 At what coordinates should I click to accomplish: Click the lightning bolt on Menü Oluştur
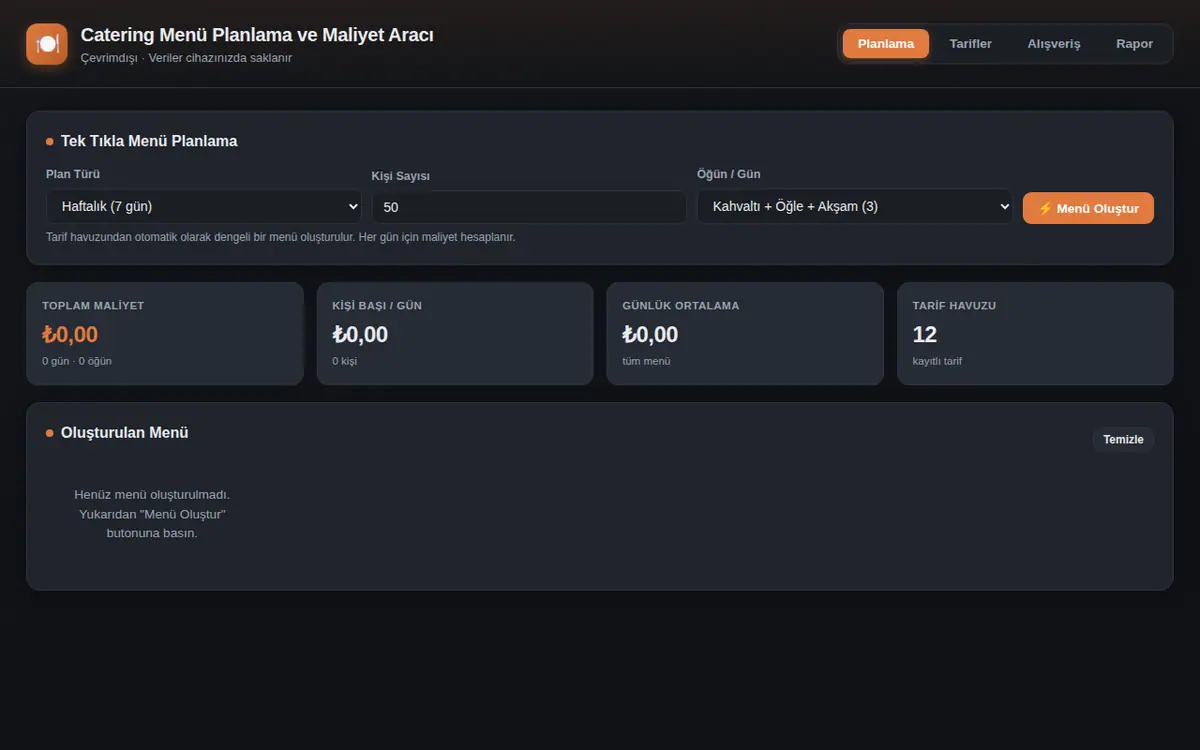pos(1045,209)
